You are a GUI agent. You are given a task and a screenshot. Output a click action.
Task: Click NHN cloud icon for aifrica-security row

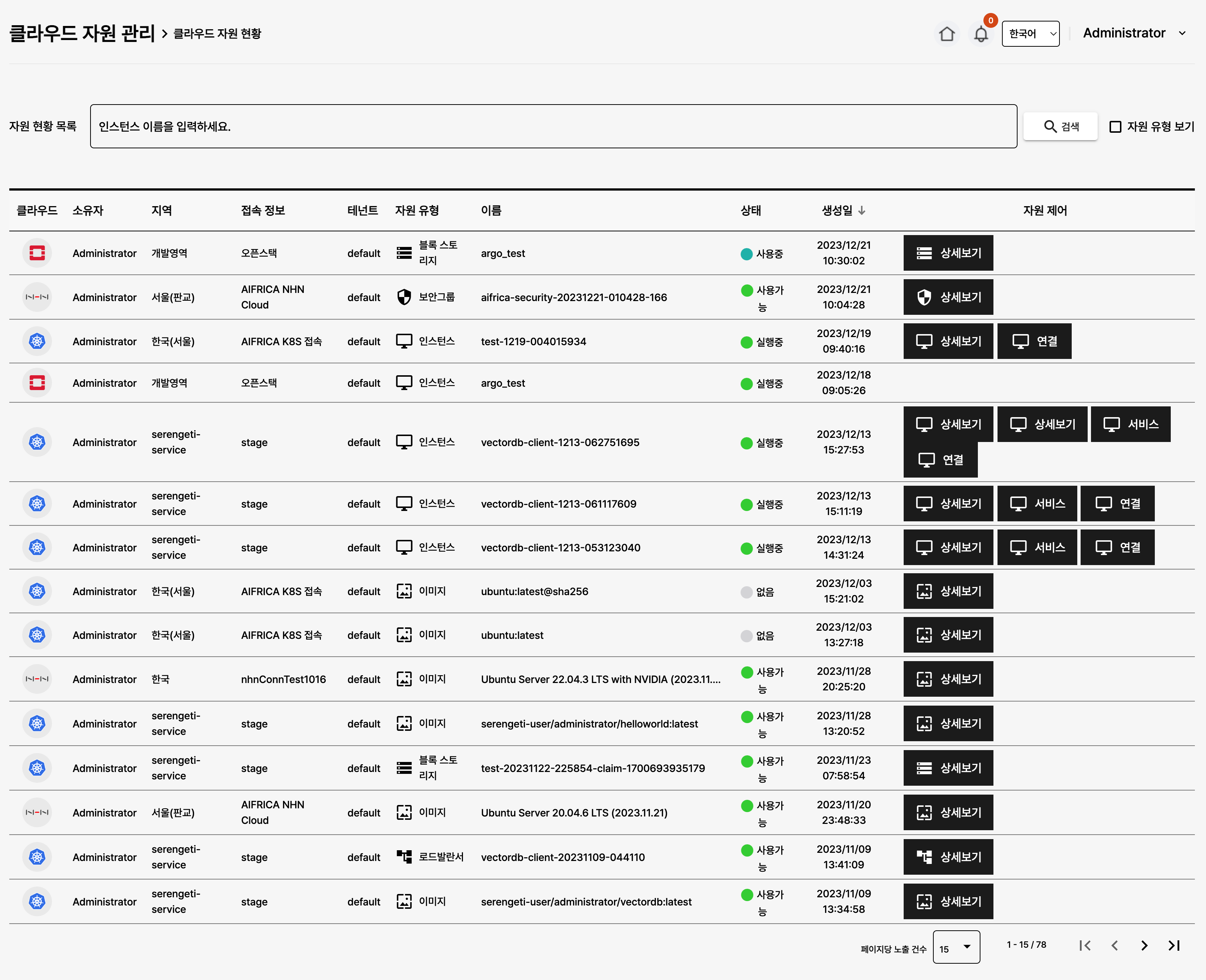pos(37,297)
